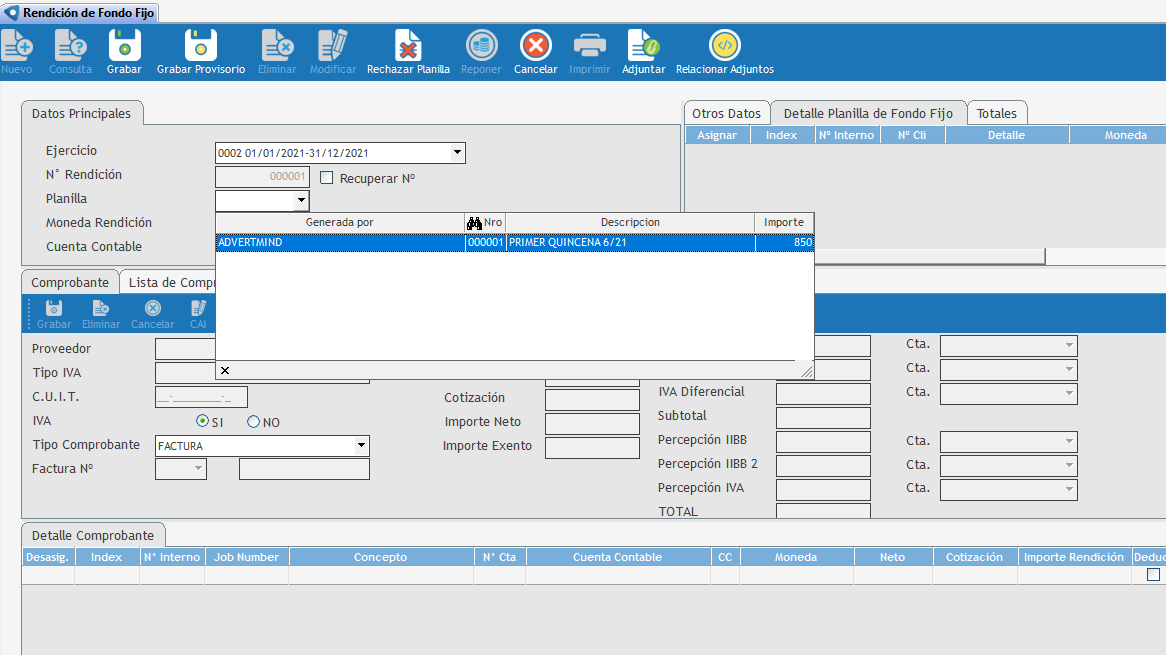Expand the Ejercicio dropdown

[457, 153]
